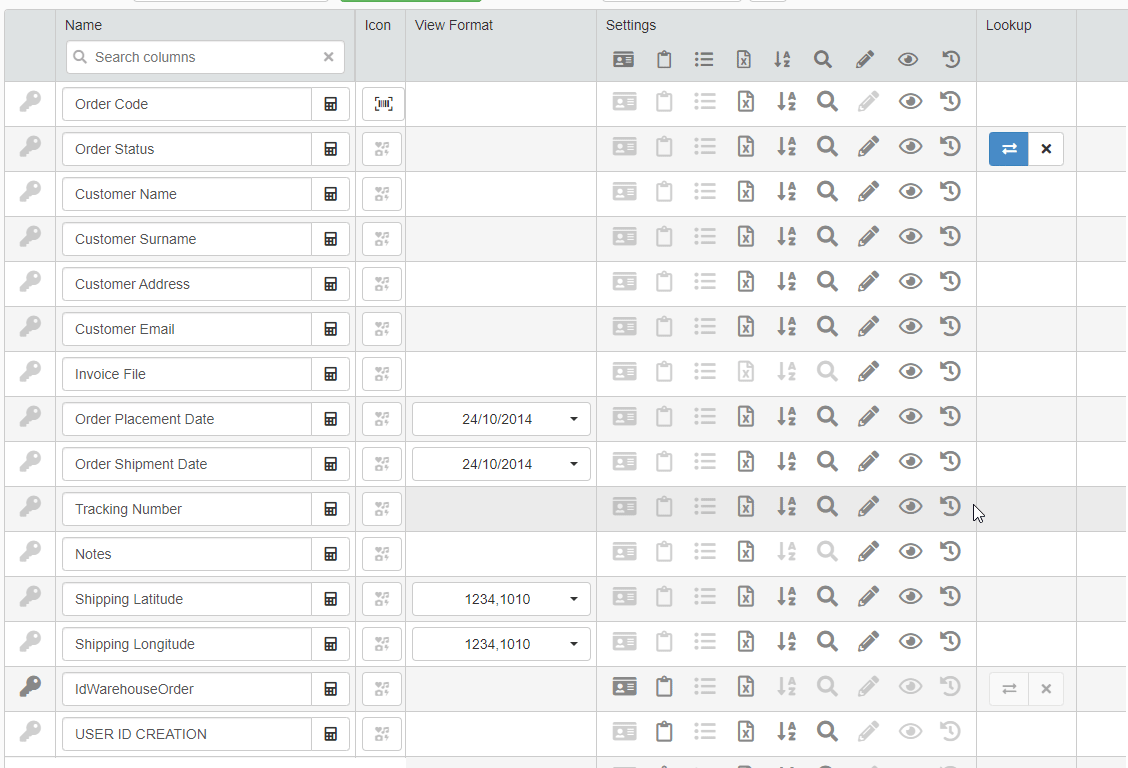Click the clipboard icon in the USER ID CREATION row
Image resolution: width=1128 pixels, height=768 pixels.
664,731
